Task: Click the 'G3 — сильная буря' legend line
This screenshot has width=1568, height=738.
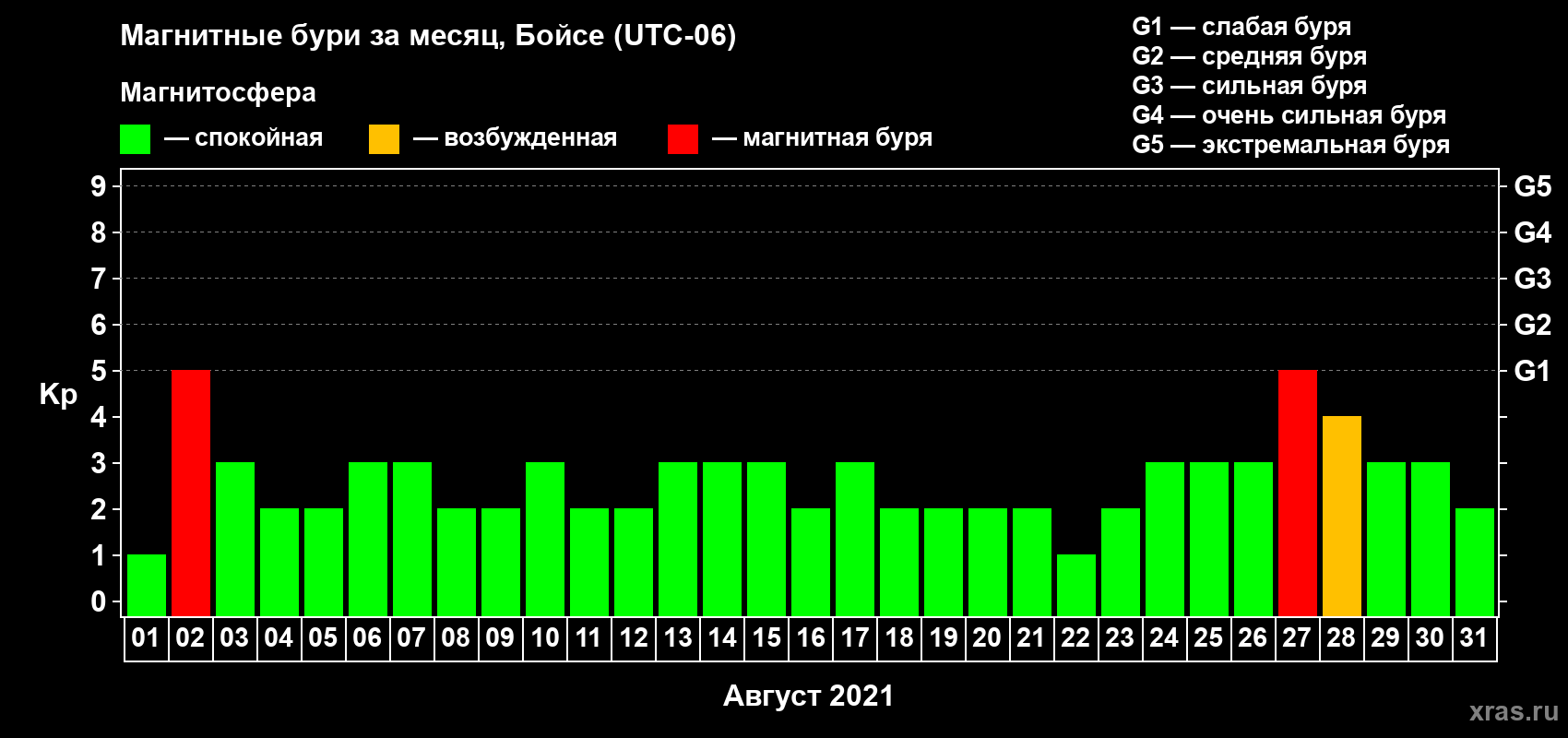Action: point(1250,86)
